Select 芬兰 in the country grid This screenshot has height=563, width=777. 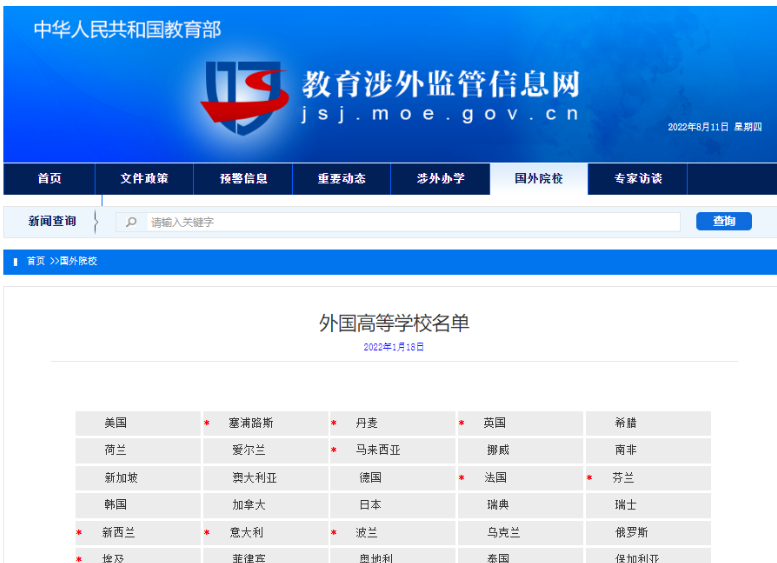click(x=623, y=478)
